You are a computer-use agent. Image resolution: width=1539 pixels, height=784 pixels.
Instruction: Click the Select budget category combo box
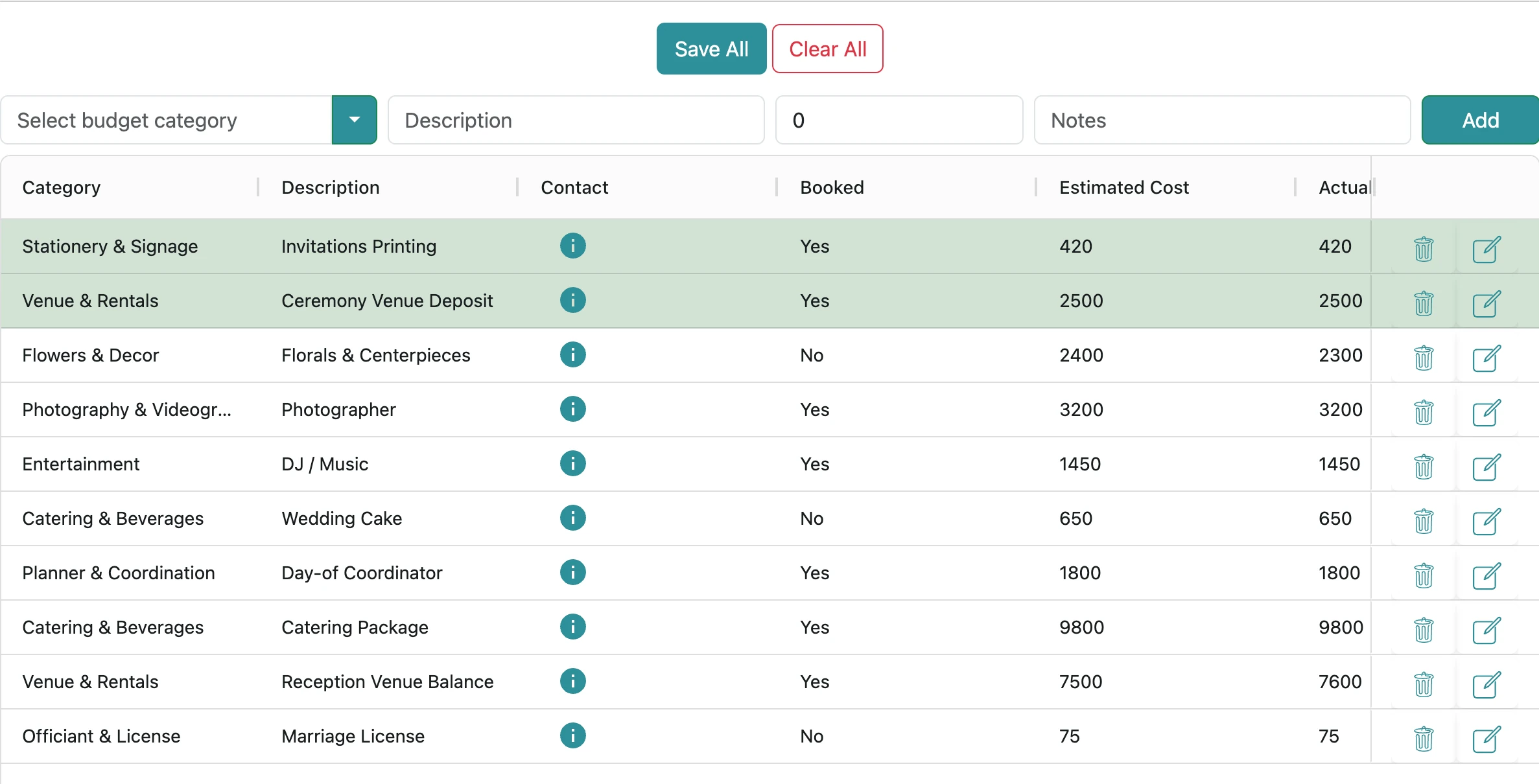167,120
